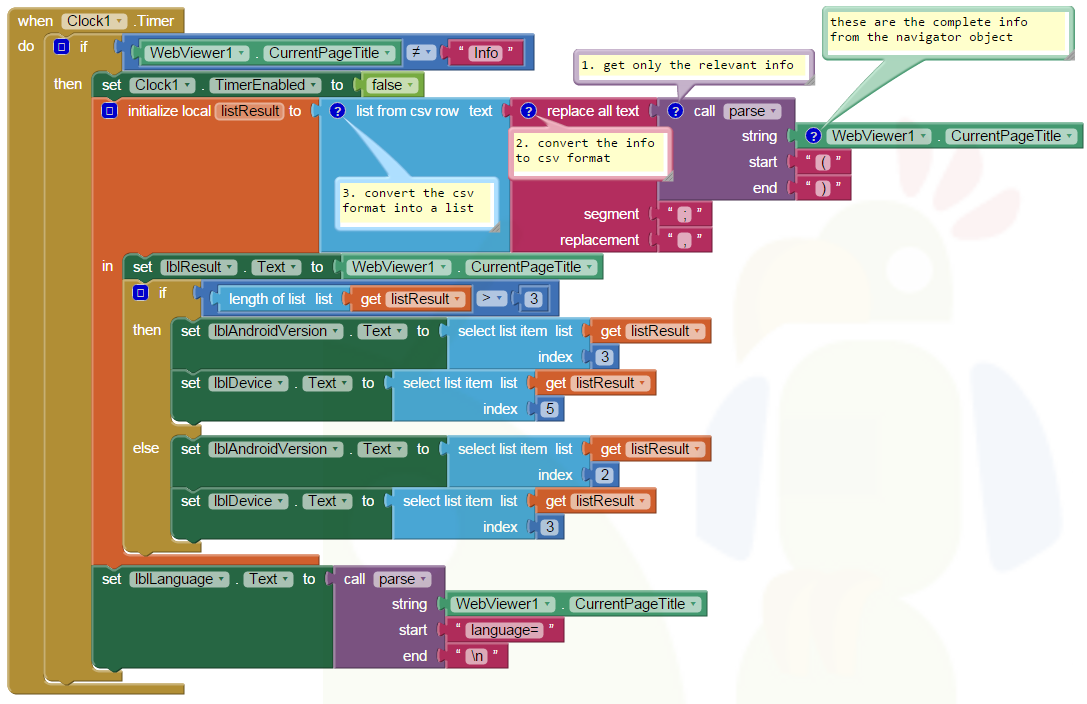This screenshot has height=704, width=1087.
Task: Click the "Info" text string field
Action: [486, 53]
